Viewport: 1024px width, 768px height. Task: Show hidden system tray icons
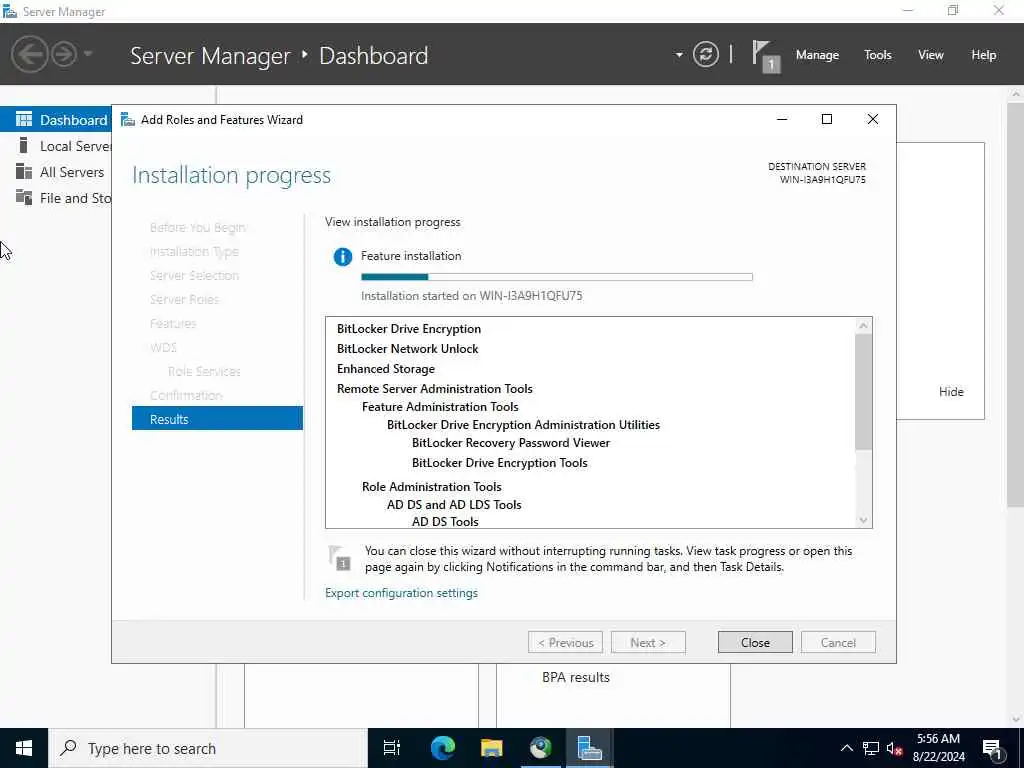coord(846,748)
